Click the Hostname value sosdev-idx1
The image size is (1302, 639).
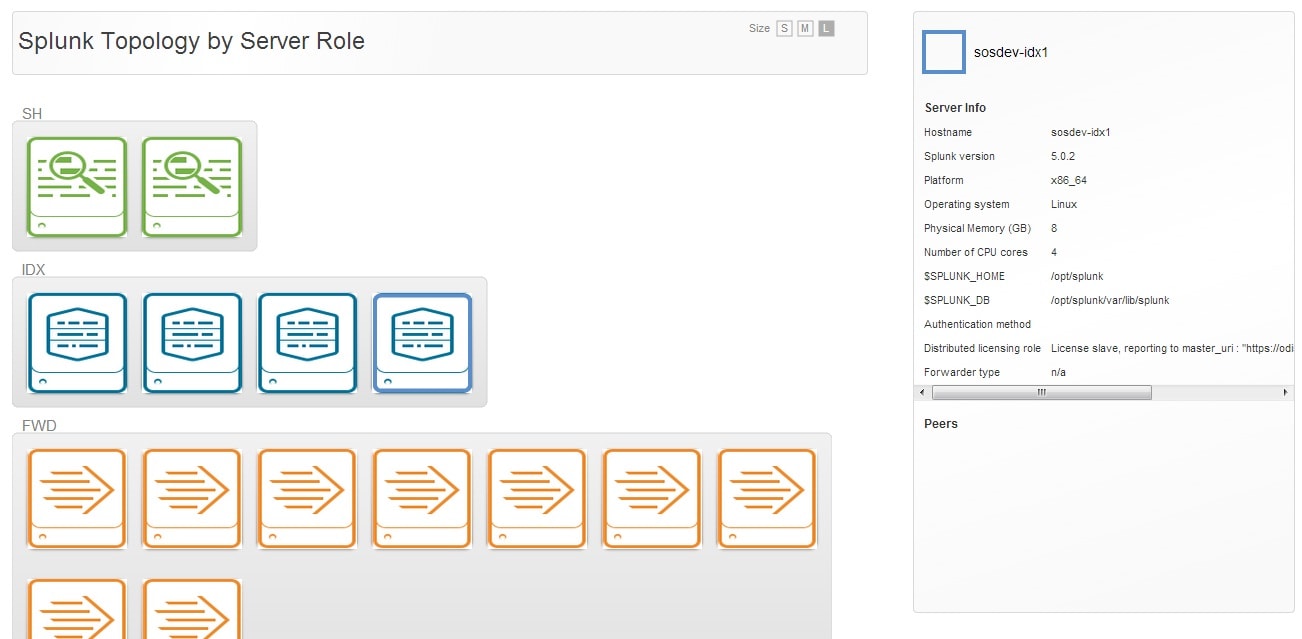point(1081,132)
